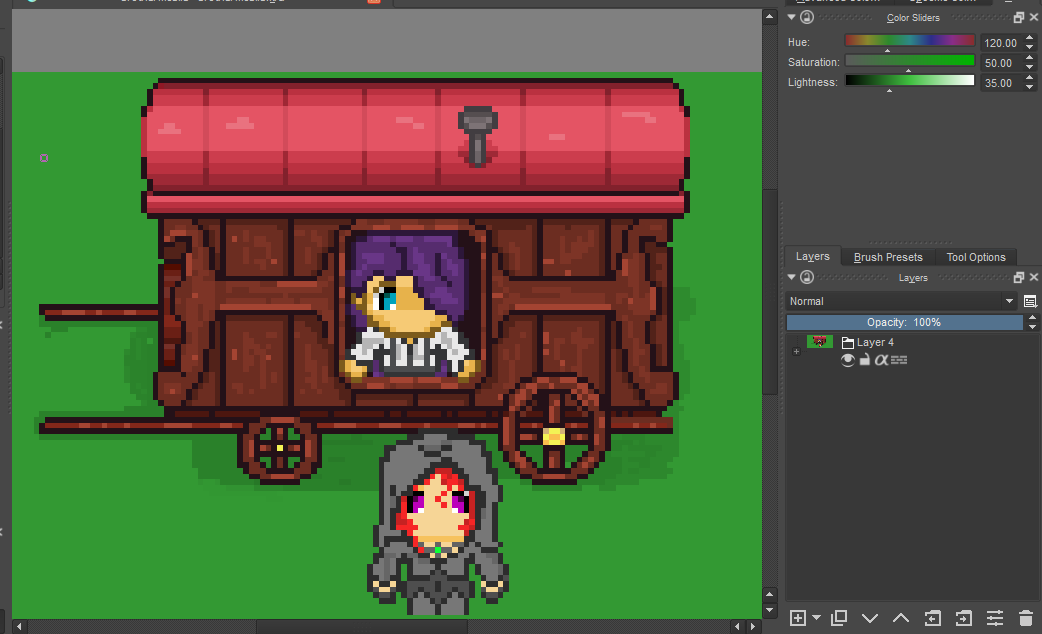Move the layer up
Screen dimensions: 1042x634
click(x=900, y=618)
